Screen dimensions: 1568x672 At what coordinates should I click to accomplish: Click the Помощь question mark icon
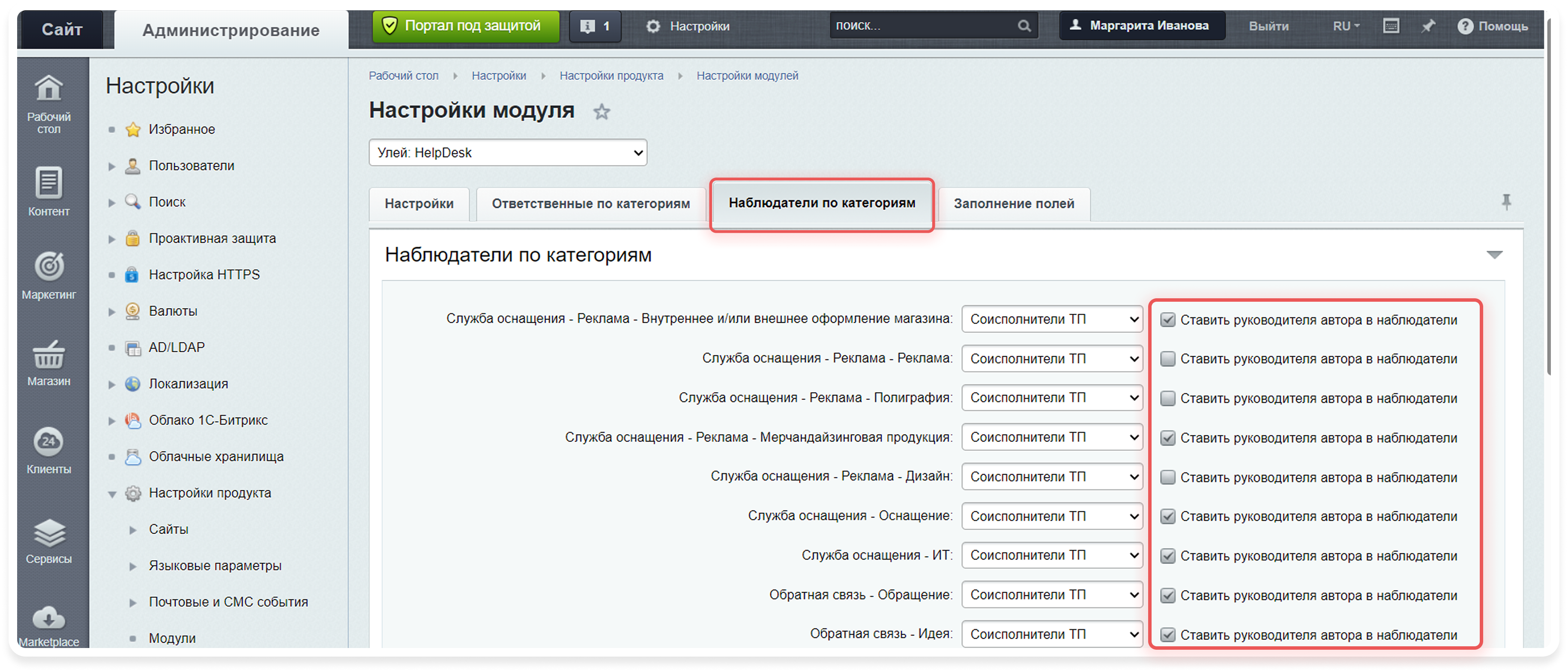[1466, 26]
